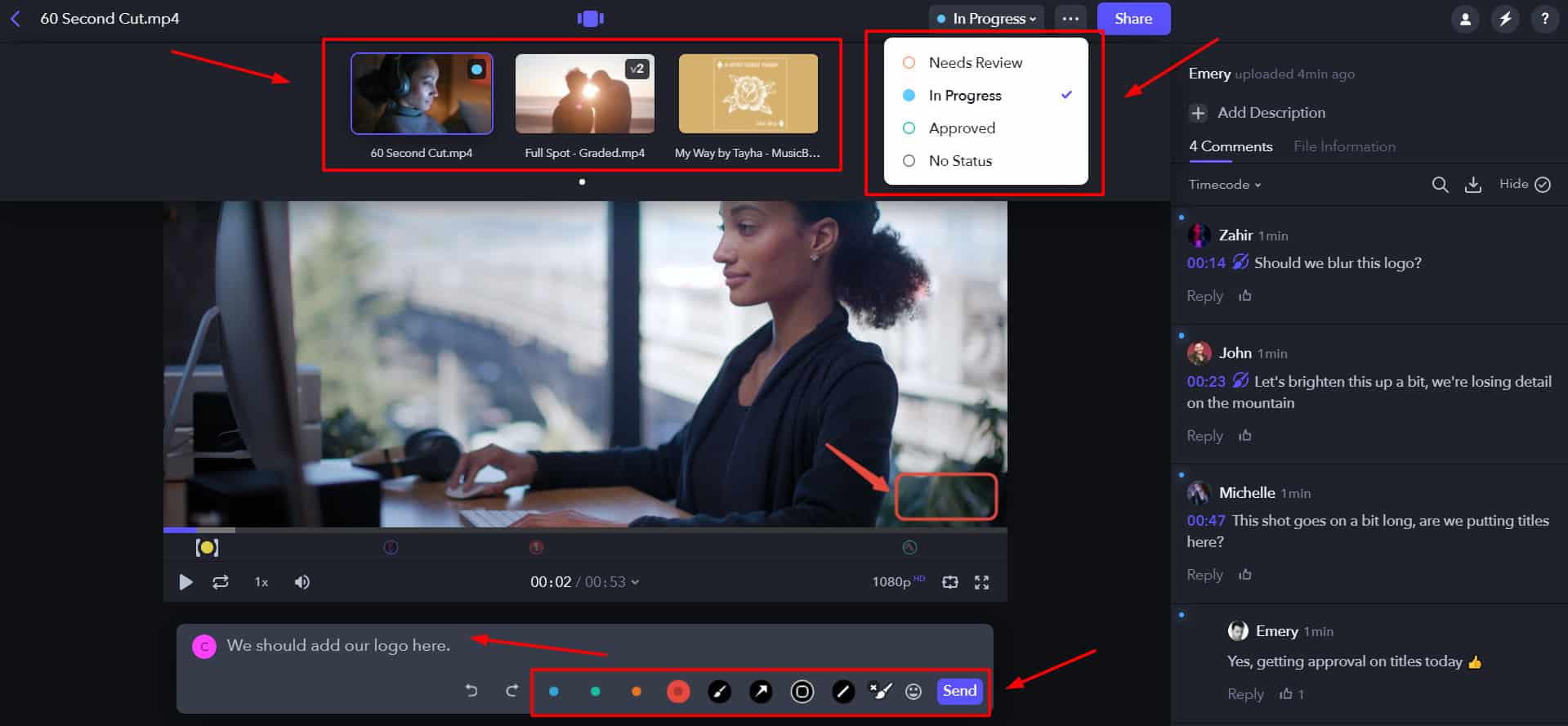Select the arrow annotation tool
This screenshot has height=726, width=1568.
(761, 692)
